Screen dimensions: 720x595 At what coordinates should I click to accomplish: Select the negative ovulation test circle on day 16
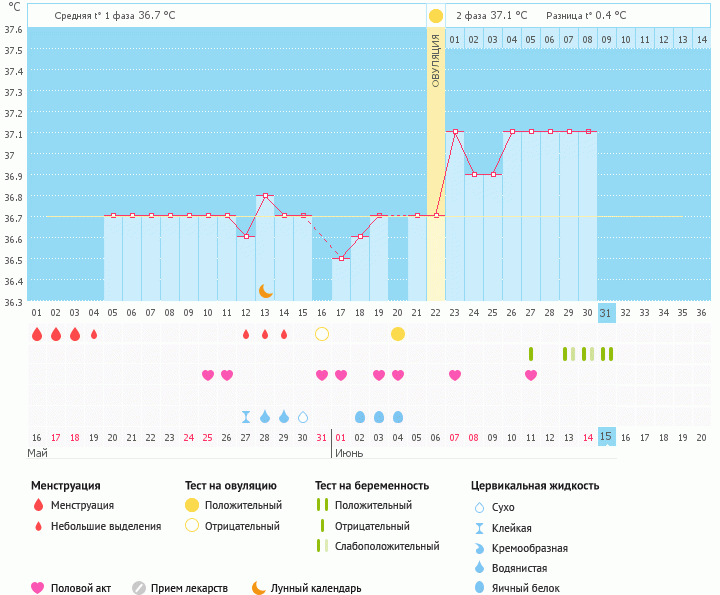click(x=322, y=334)
